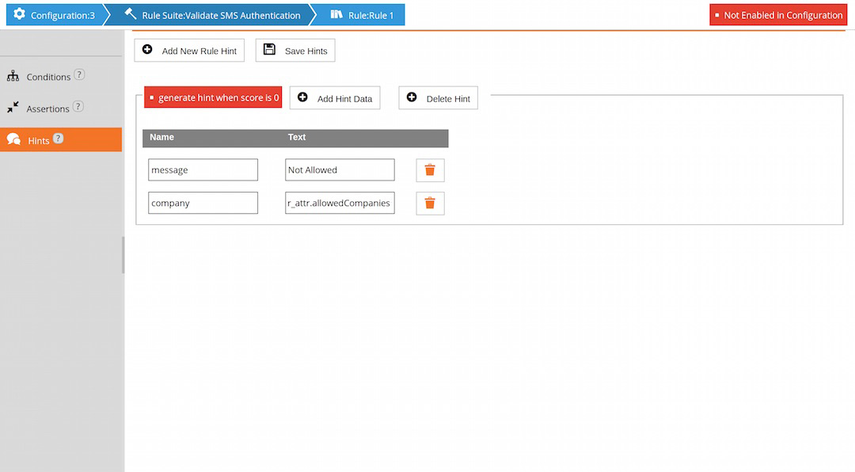Click the Conditions hierarchy icon in sidebar
This screenshot has width=855, height=472.
[13, 76]
